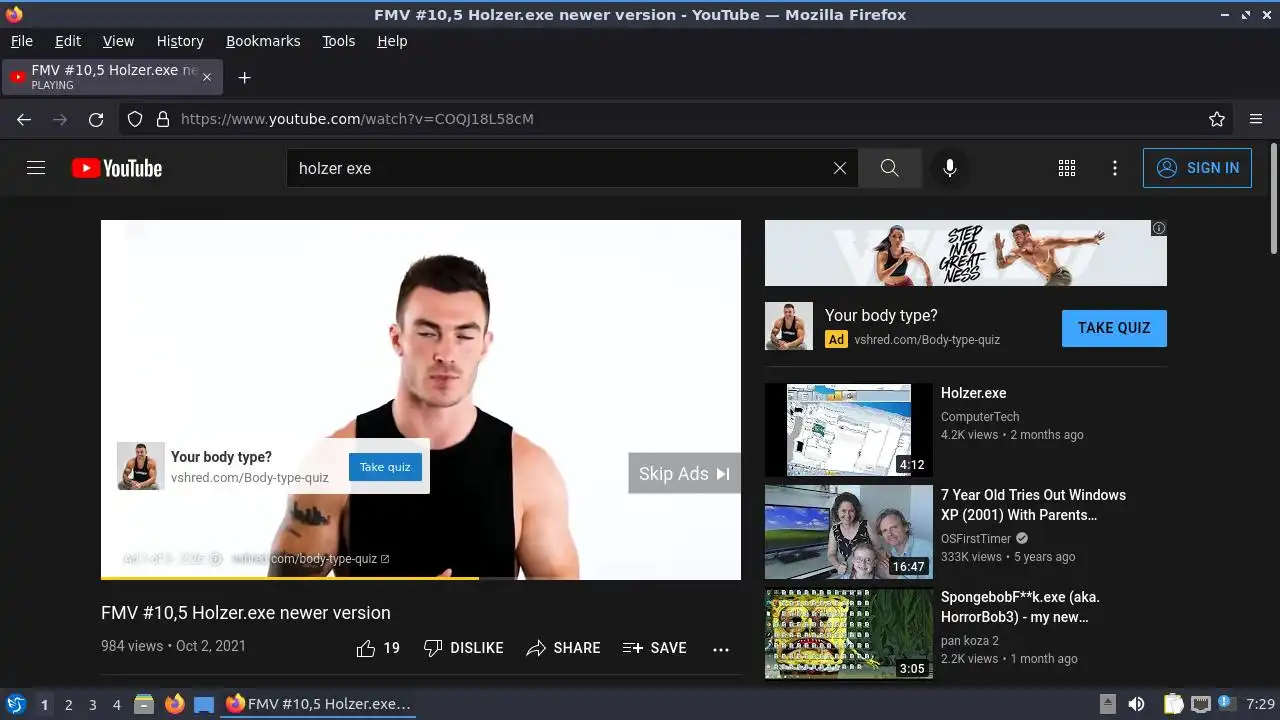Open the Edit menu
Image resolution: width=1280 pixels, height=720 pixels.
click(x=68, y=41)
